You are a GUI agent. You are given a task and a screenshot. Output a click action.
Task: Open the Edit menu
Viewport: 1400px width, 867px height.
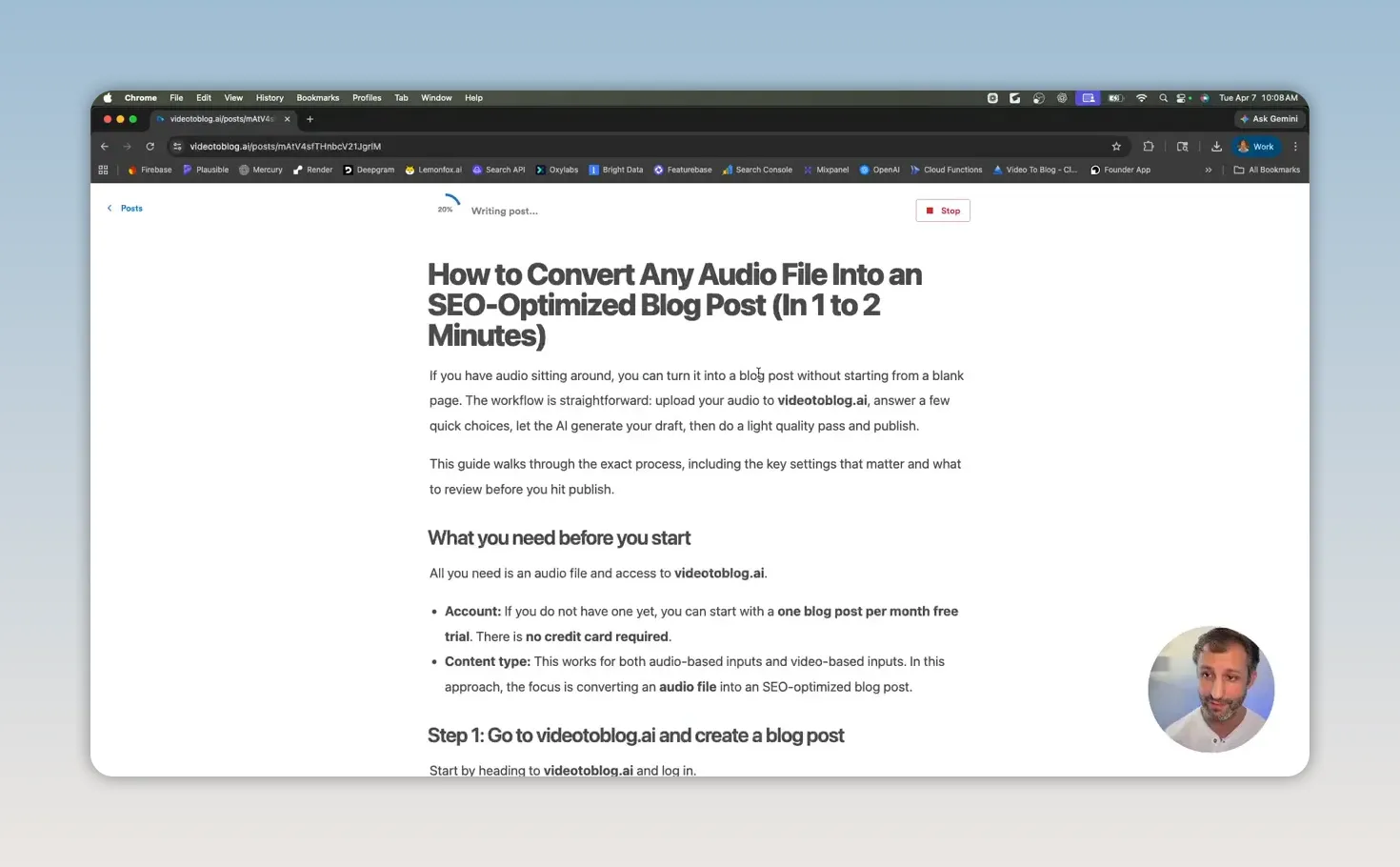click(204, 97)
